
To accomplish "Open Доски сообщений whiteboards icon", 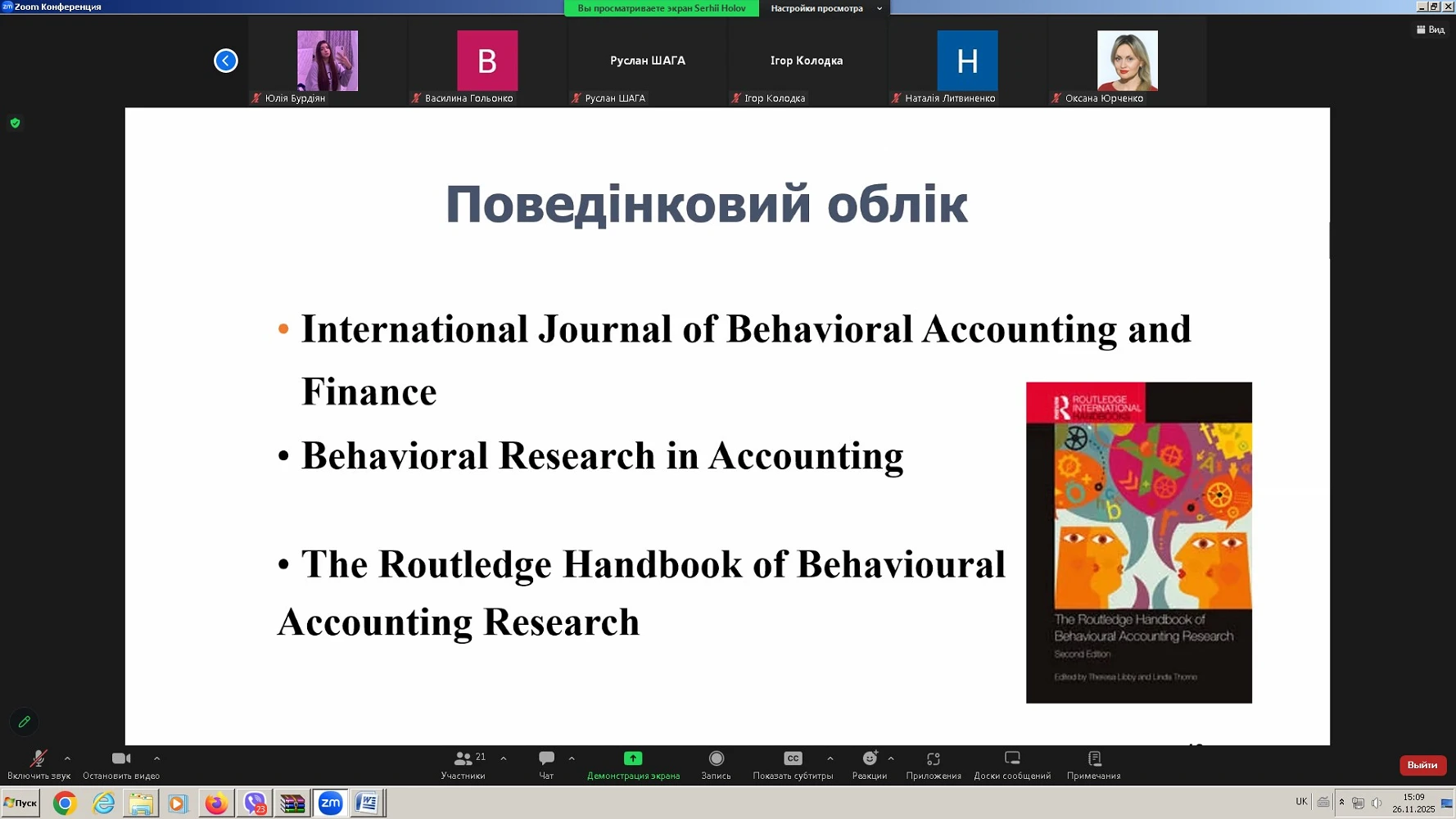I will 1012,759.
